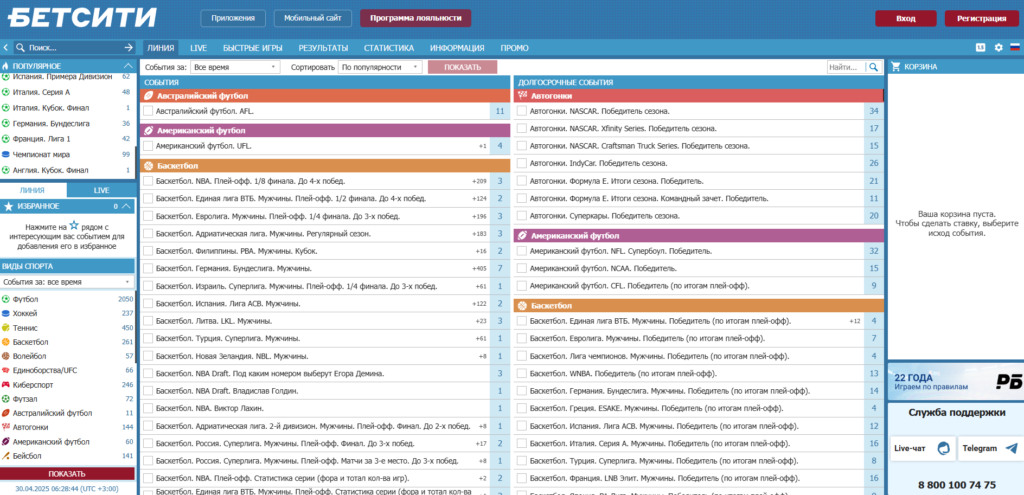Open sidebar События за: все время dropdown
Image resolution: width=1024 pixels, height=495 pixels.
pyautogui.click(x=67, y=281)
